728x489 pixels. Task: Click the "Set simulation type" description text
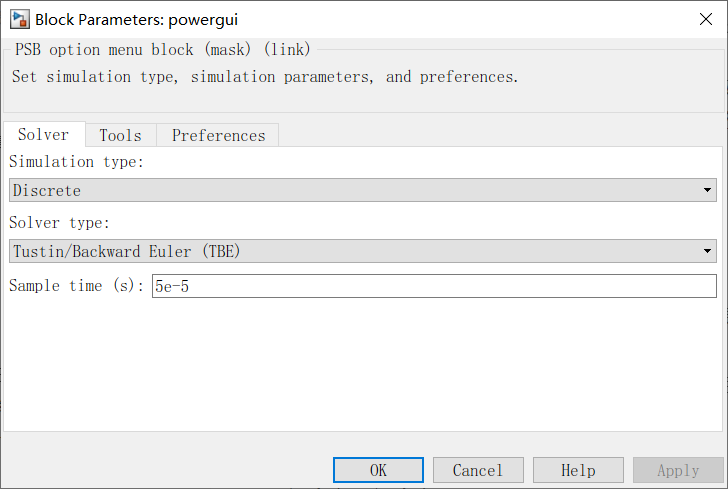click(265, 76)
